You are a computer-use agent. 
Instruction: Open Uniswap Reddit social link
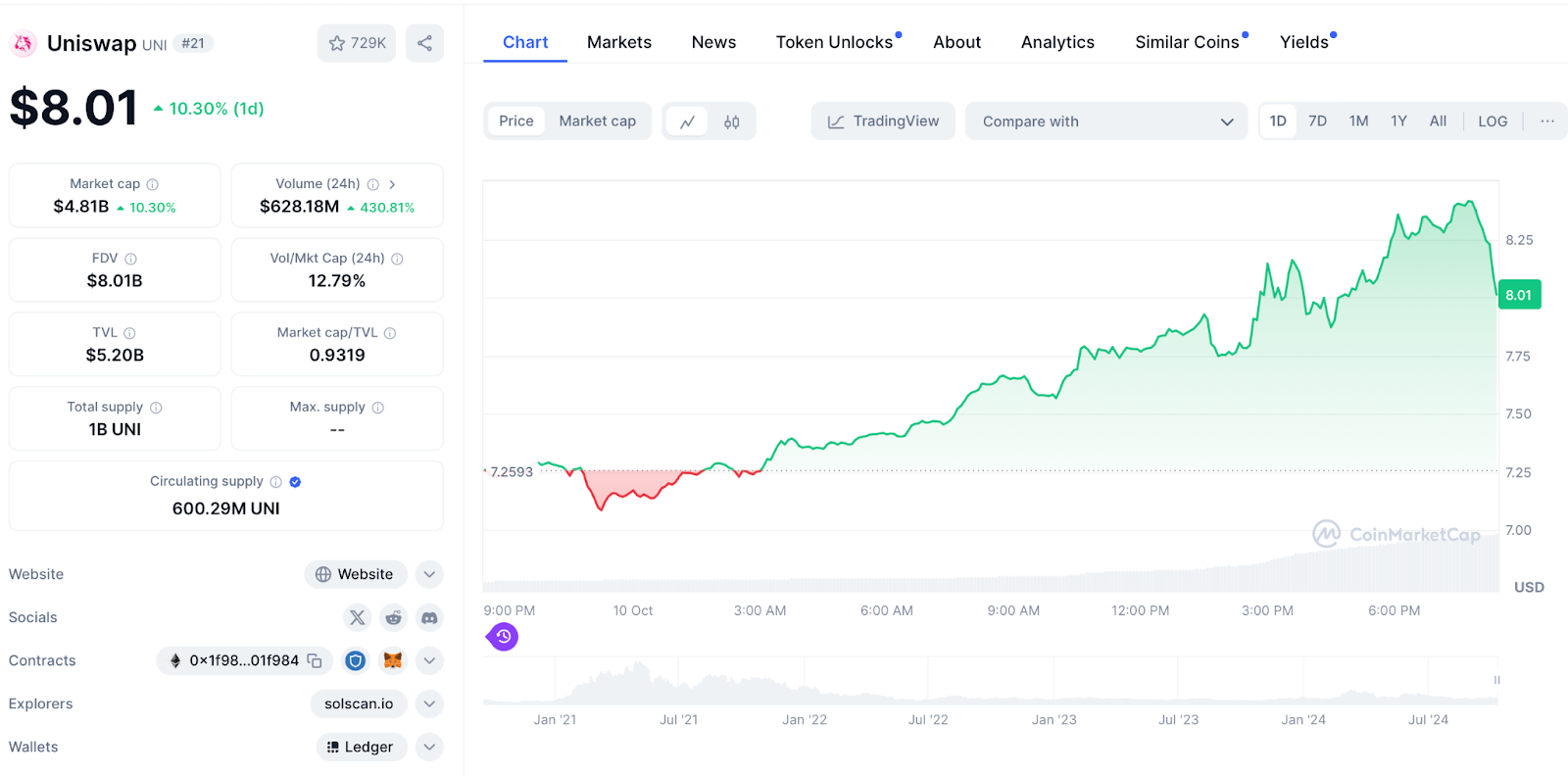(x=393, y=617)
